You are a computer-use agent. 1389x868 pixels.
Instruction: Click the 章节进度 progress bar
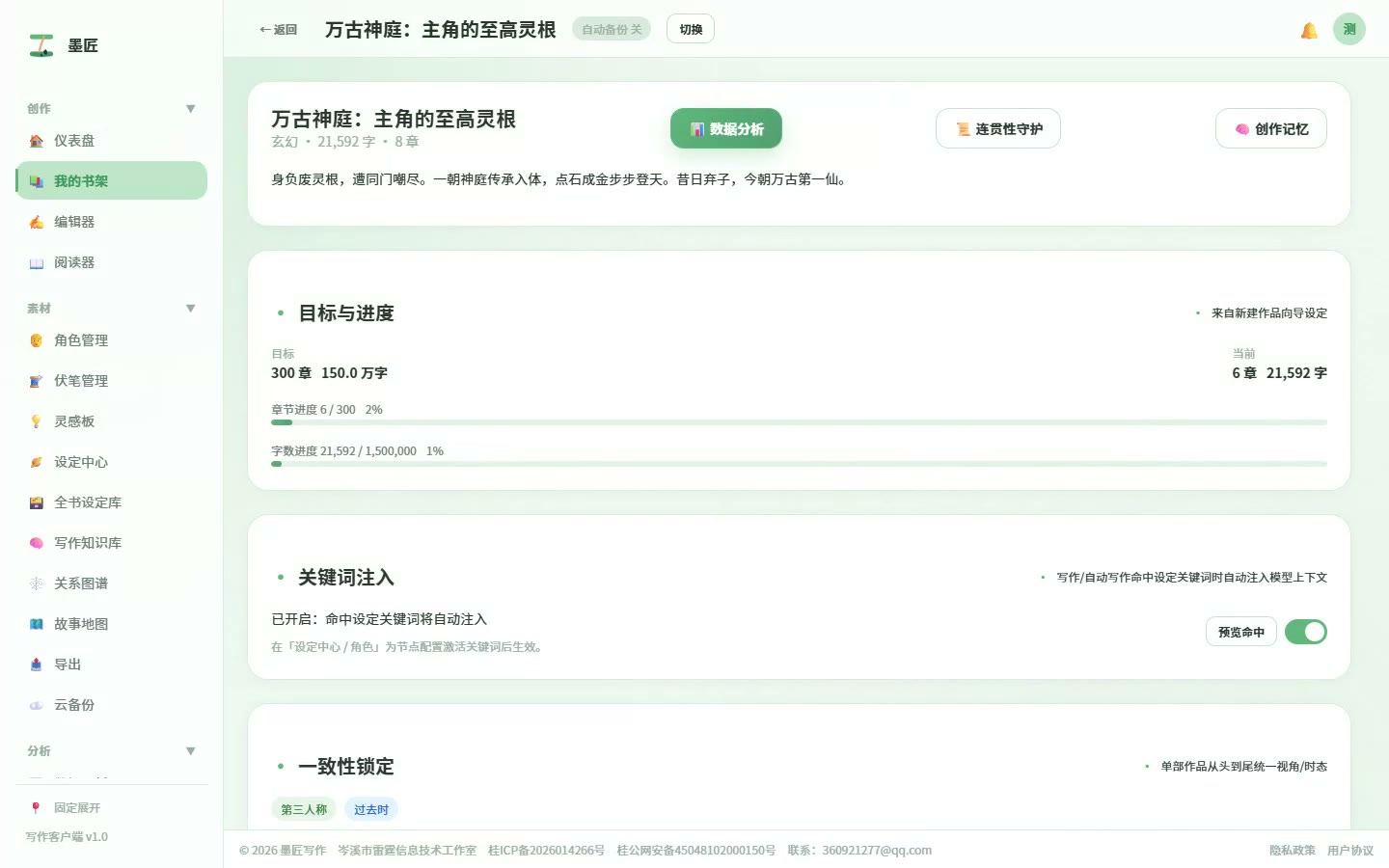tap(799, 422)
